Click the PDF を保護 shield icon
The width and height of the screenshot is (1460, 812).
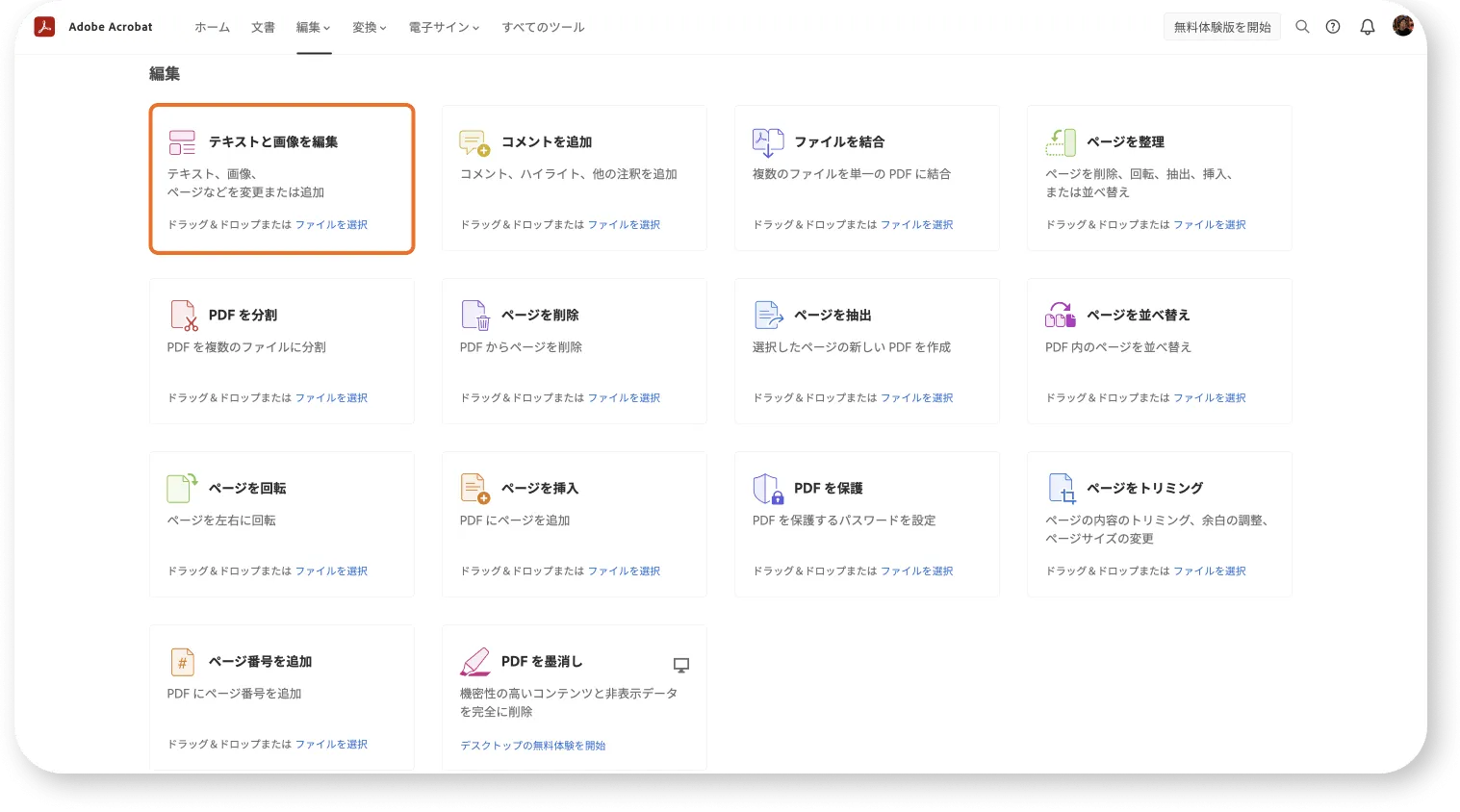point(768,489)
